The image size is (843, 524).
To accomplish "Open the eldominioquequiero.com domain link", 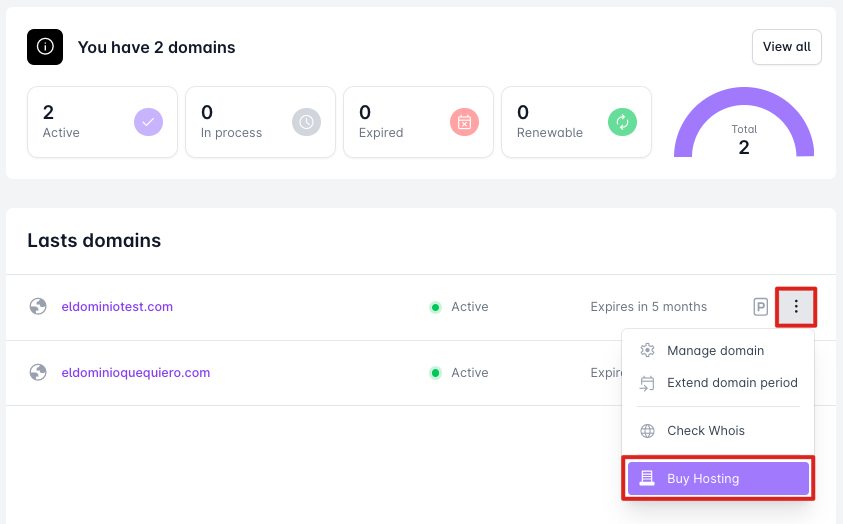I will tap(135, 373).
